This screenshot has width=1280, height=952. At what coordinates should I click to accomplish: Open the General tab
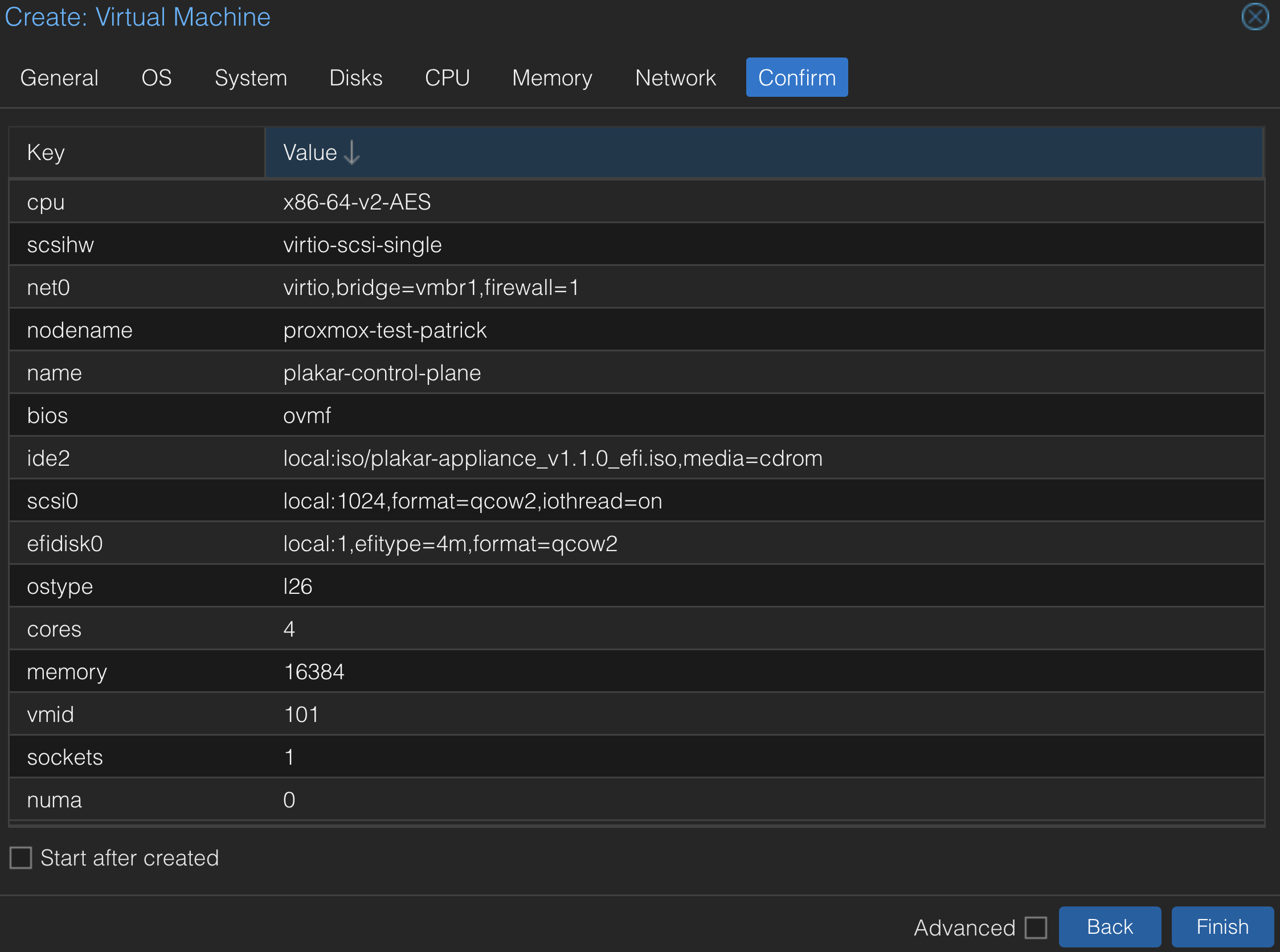tap(59, 77)
